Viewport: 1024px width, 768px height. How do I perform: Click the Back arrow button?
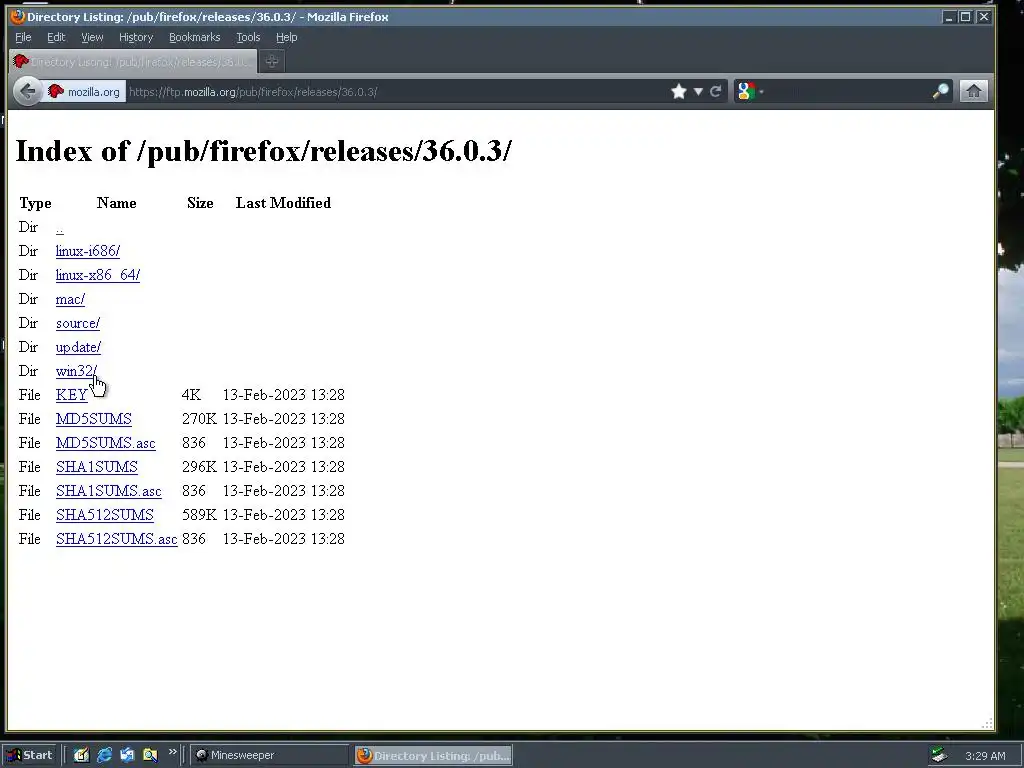tap(27, 91)
